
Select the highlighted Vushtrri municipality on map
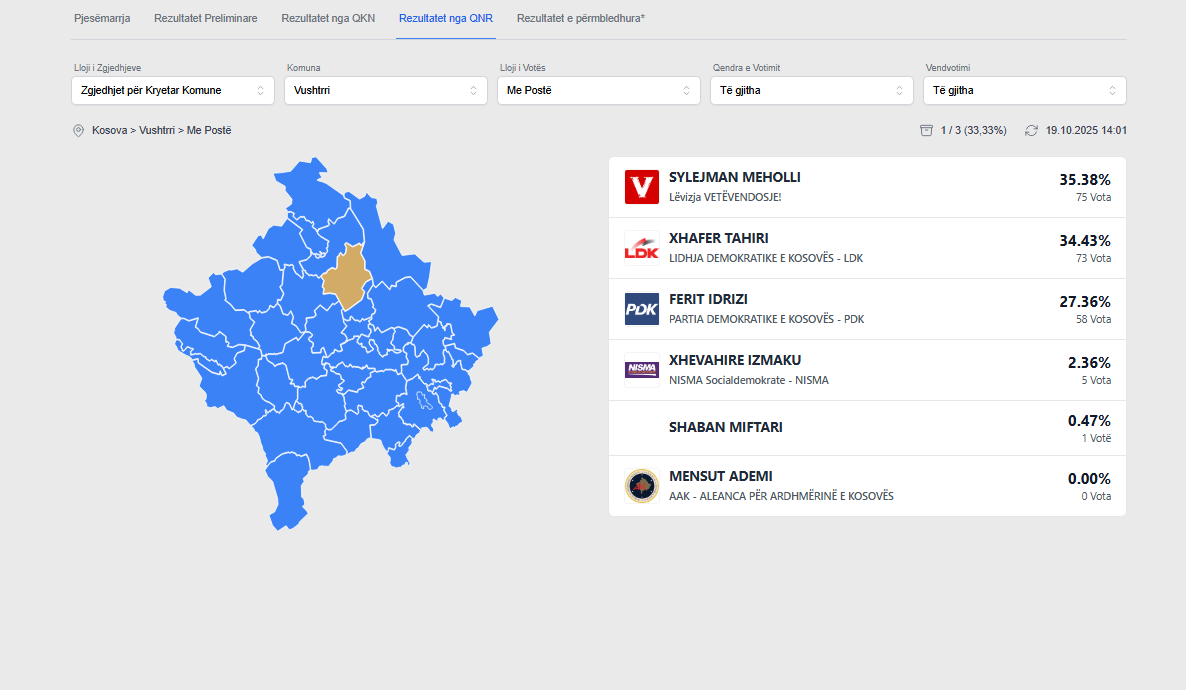tap(346, 275)
